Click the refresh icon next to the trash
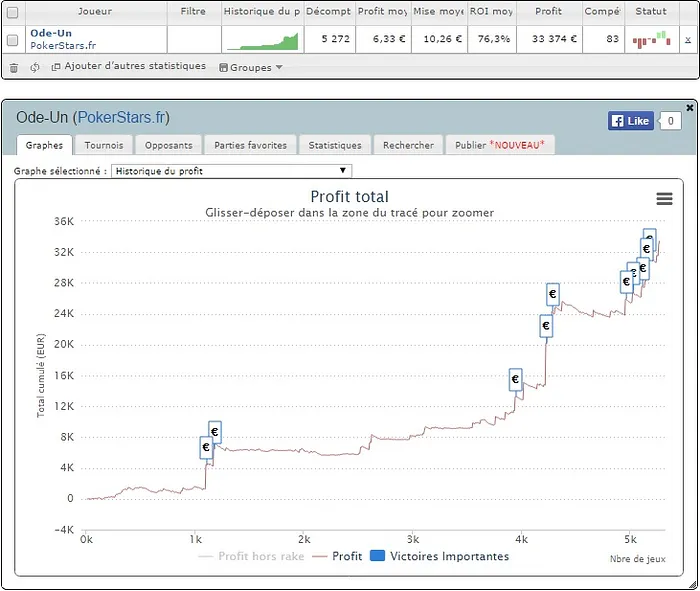700x591 pixels. click(x=35, y=68)
